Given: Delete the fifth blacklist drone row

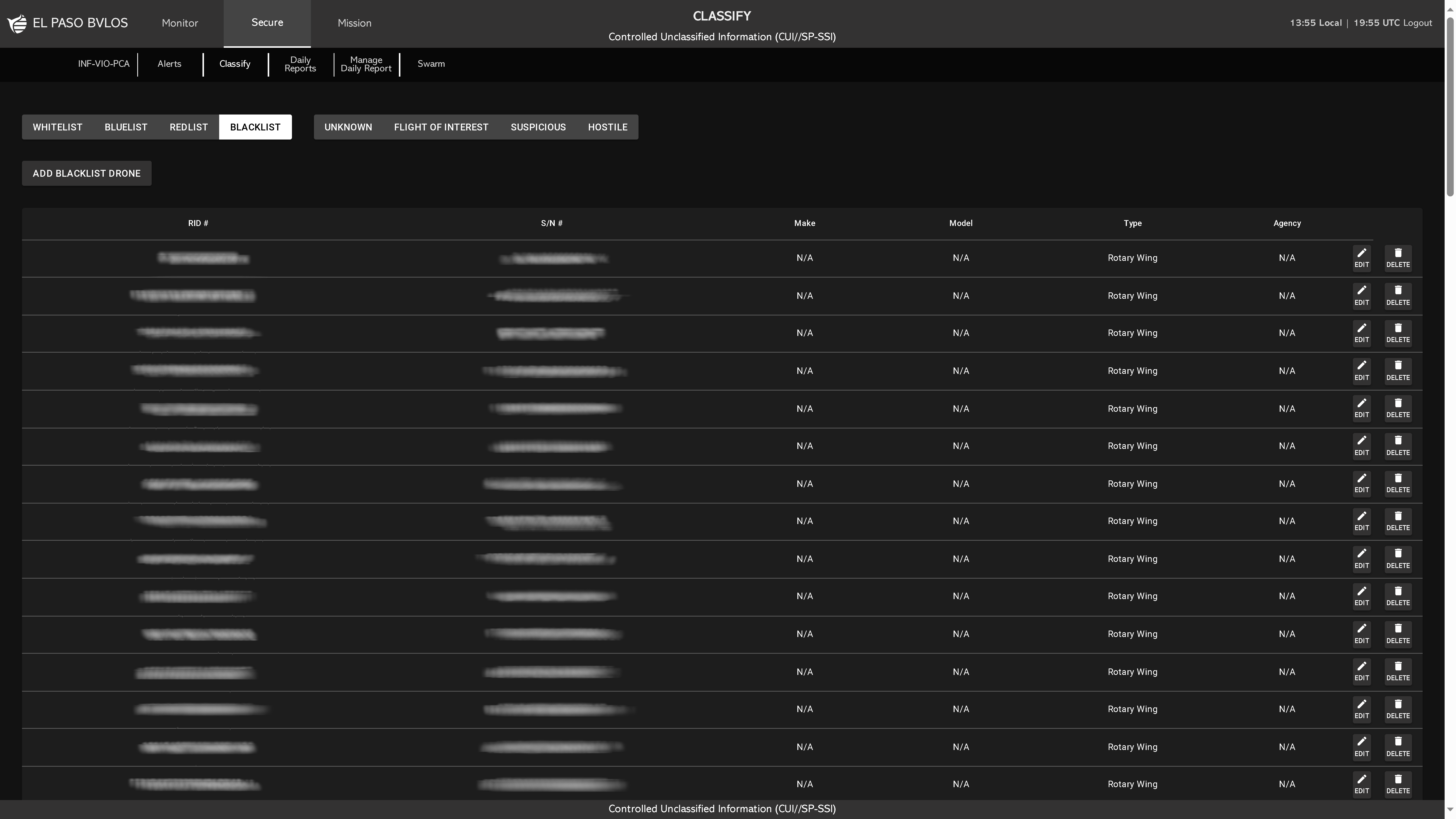Looking at the screenshot, I should tap(1398, 409).
